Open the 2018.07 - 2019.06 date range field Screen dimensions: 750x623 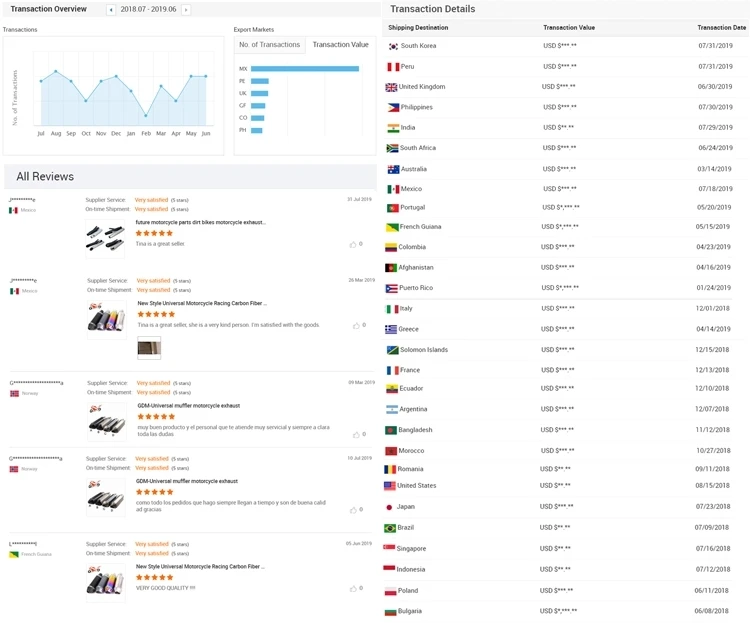click(x=148, y=9)
